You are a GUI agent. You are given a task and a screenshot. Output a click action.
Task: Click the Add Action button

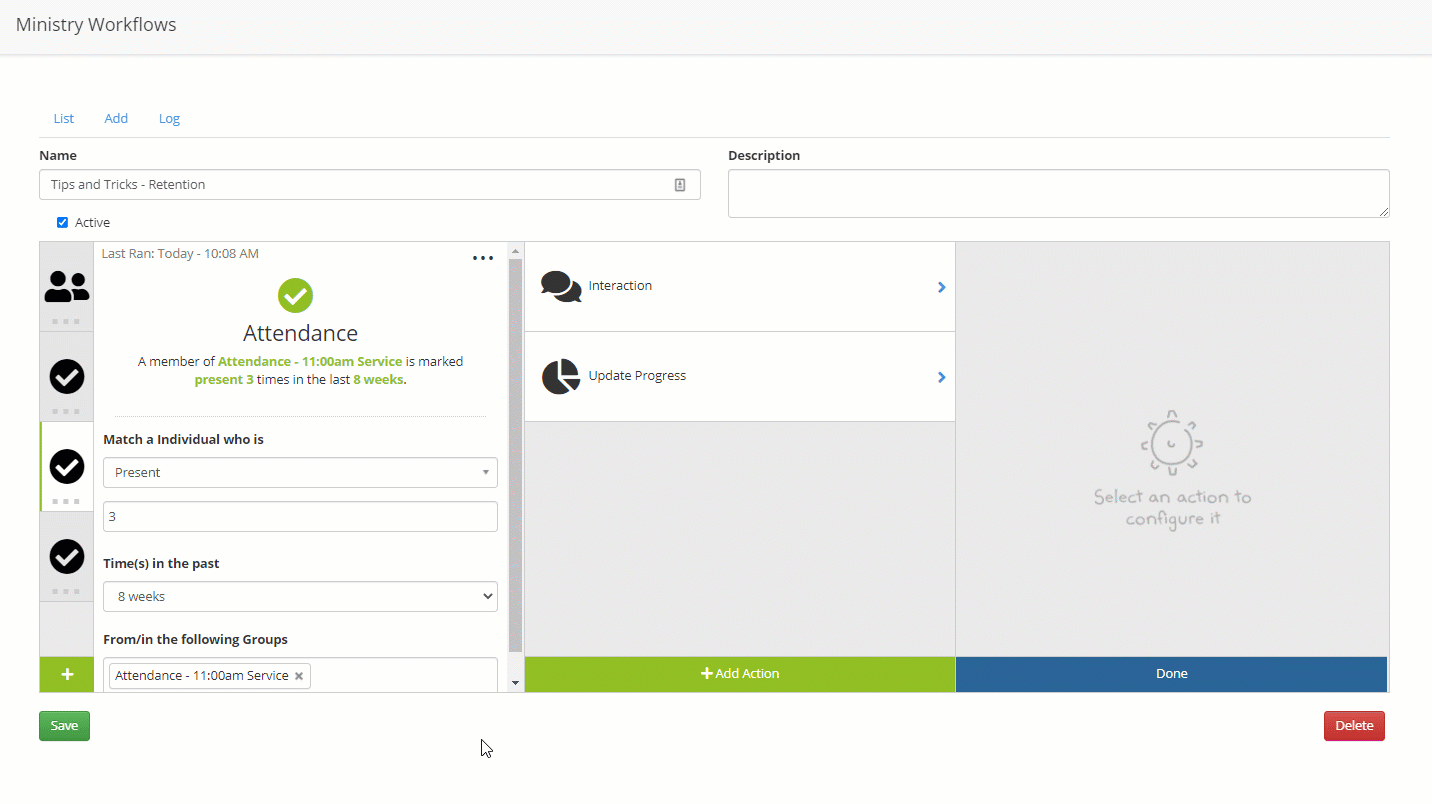(740, 674)
